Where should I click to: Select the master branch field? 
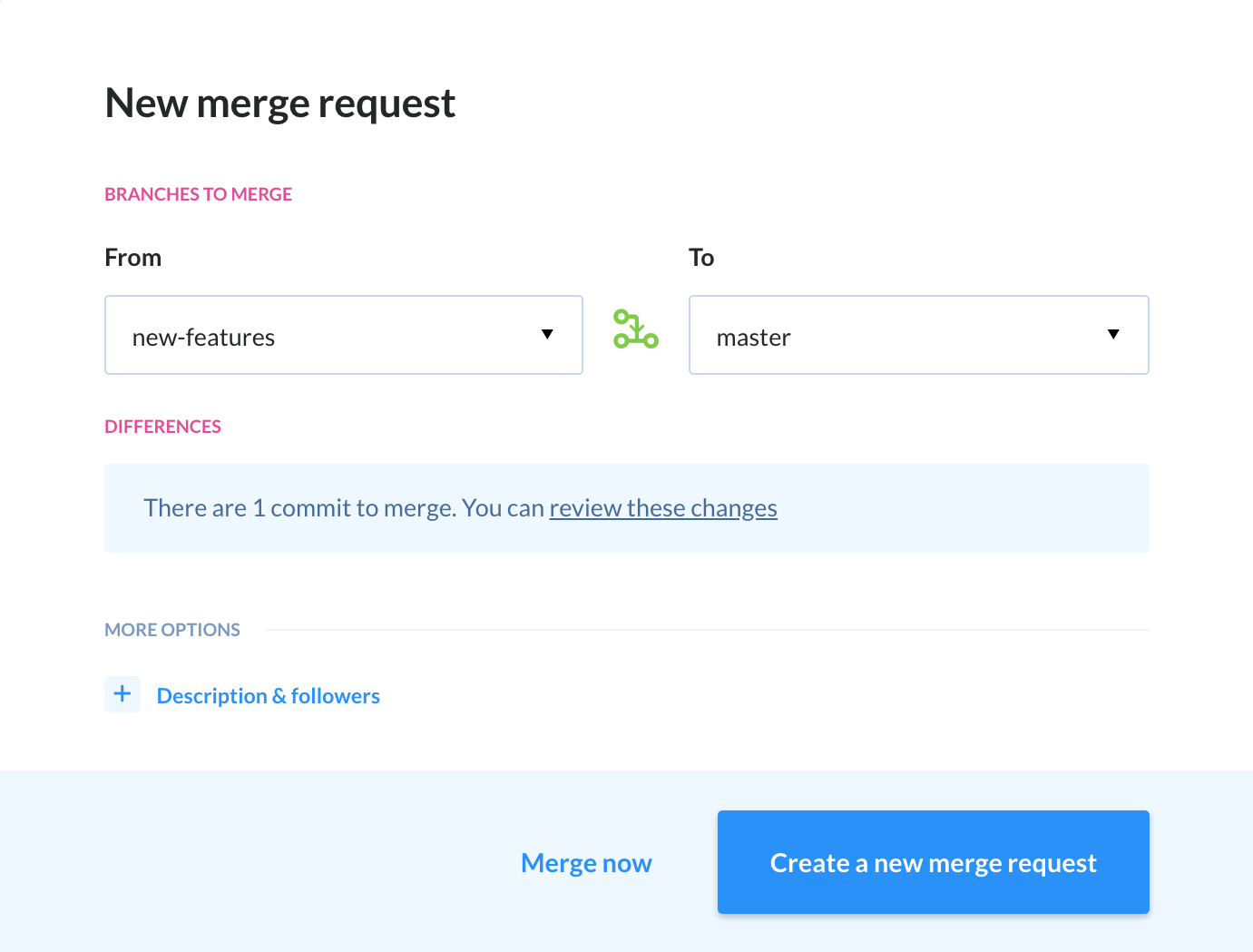(919, 335)
